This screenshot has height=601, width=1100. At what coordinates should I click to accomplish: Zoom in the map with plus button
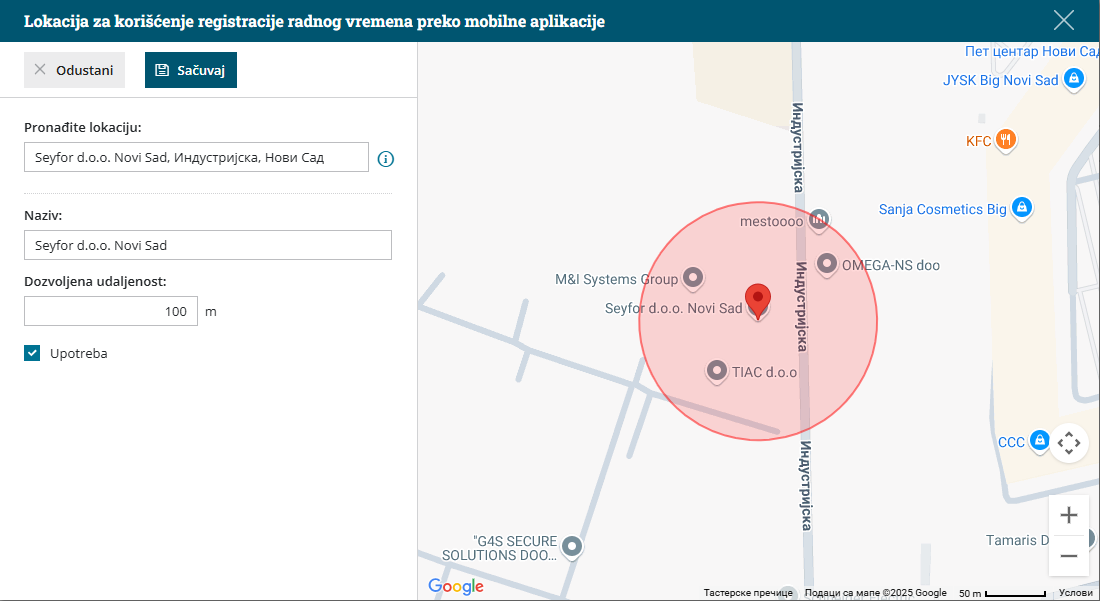pyautogui.click(x=1068, y=515)
